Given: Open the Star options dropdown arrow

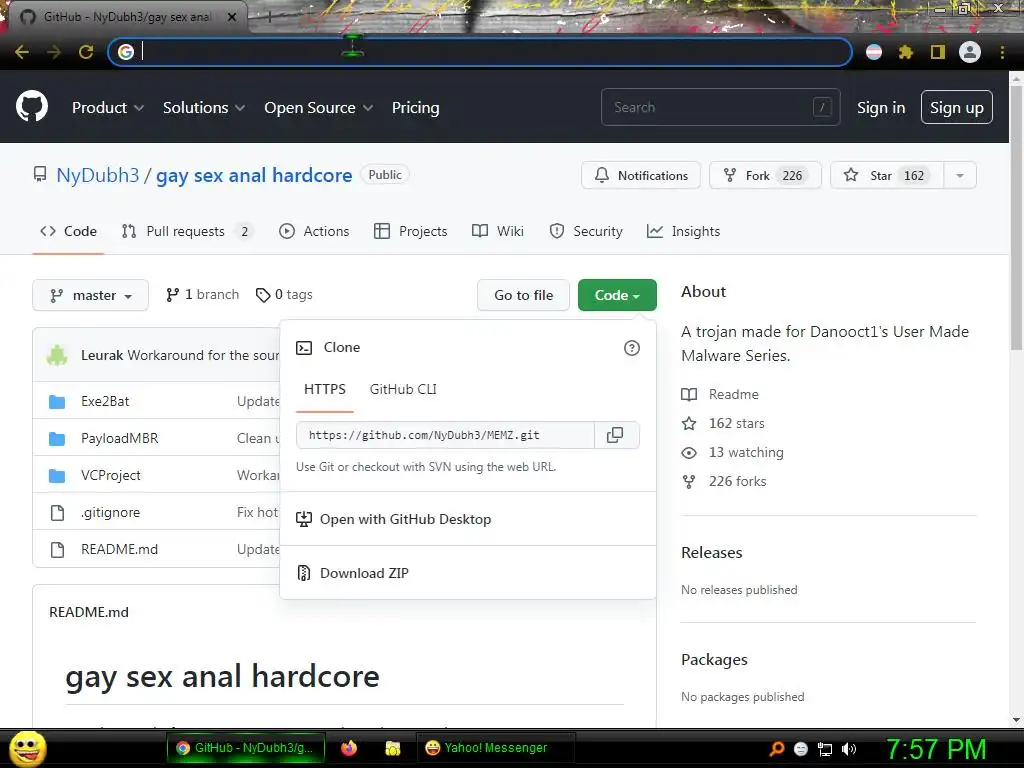Looking at the screenshot, I should [960, 175].
